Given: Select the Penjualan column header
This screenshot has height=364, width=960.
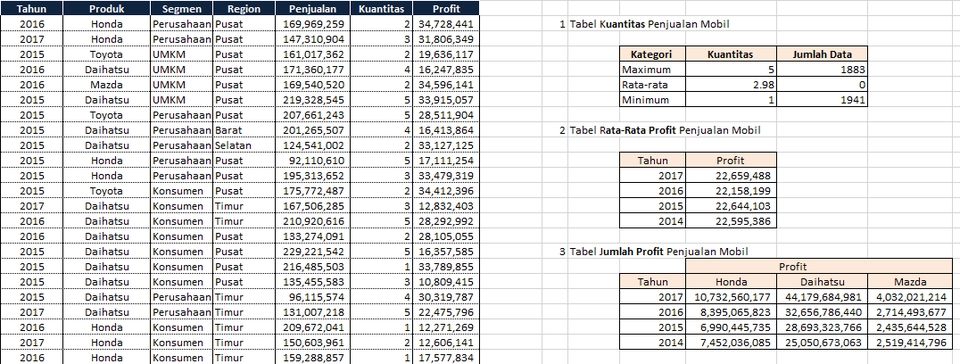Looking at the screenshot, I should (x=313, y=9).
